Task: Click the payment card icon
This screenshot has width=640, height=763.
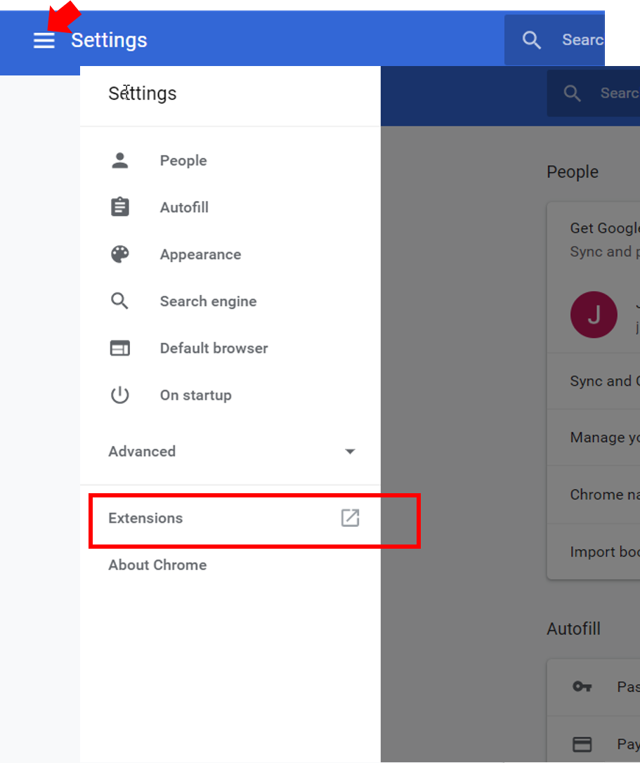Action: pos(582,744)
